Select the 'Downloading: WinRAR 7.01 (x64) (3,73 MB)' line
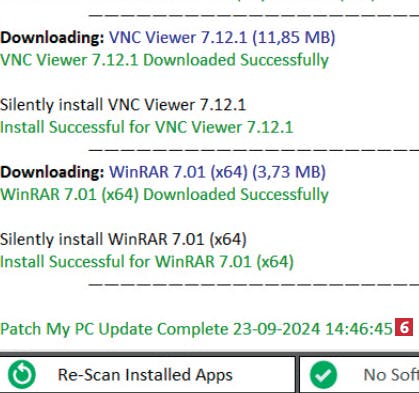The height and width of the screenshot is (393, 419). tap(163, 172)
